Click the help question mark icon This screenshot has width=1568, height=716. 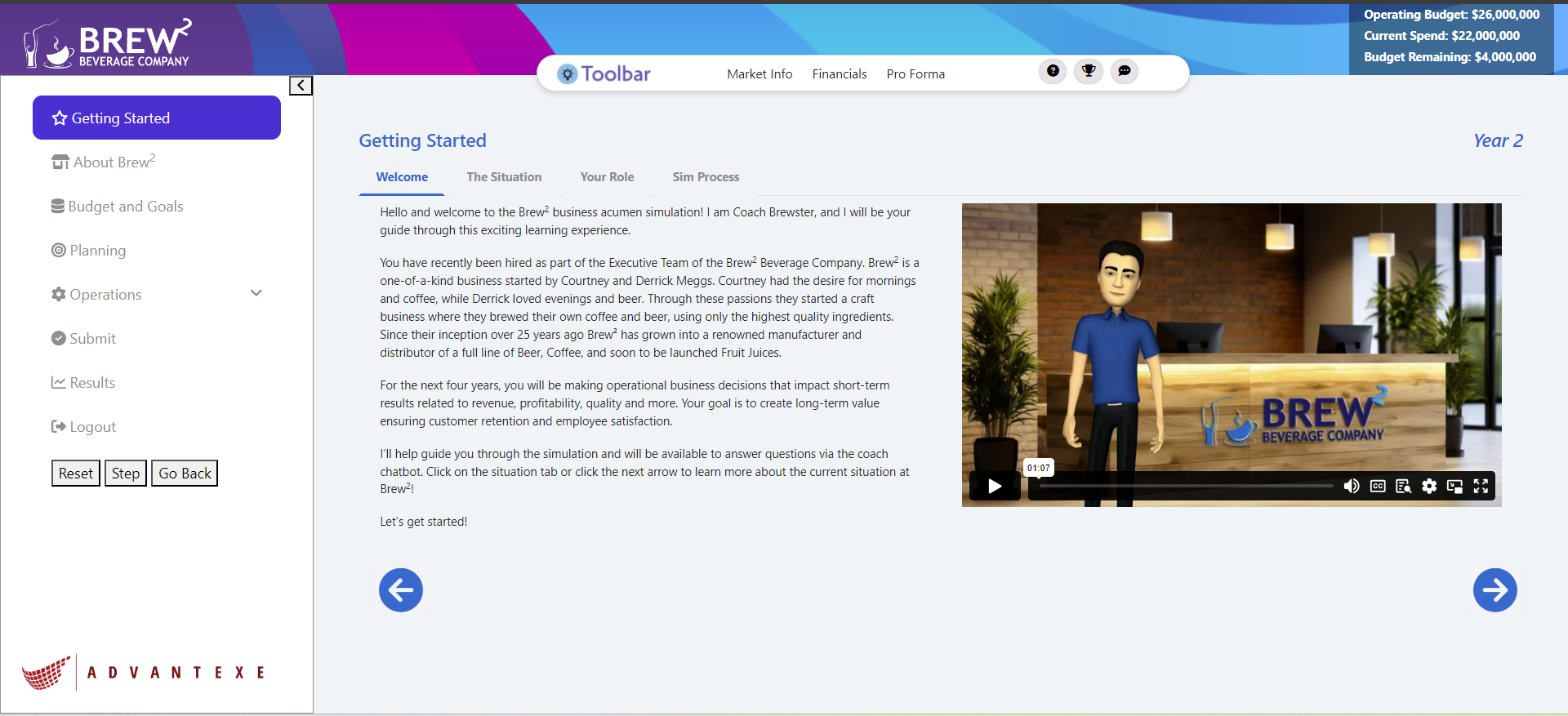point(1053,71)
